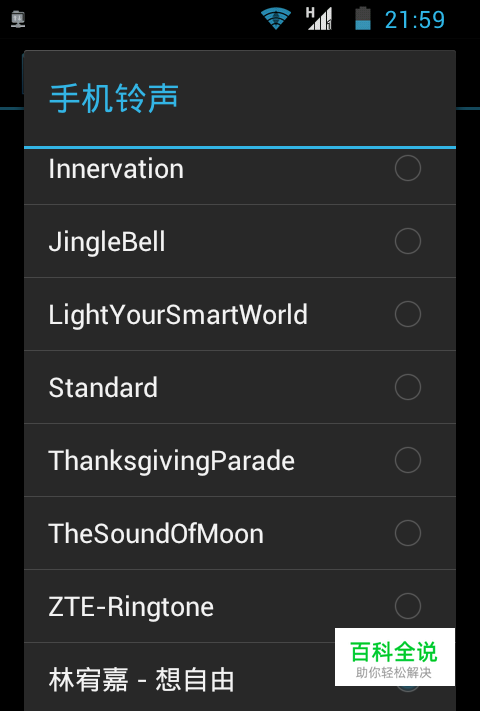Select the ZTE-Ringtone radio button
480x711 pixels.
[408, 606]
